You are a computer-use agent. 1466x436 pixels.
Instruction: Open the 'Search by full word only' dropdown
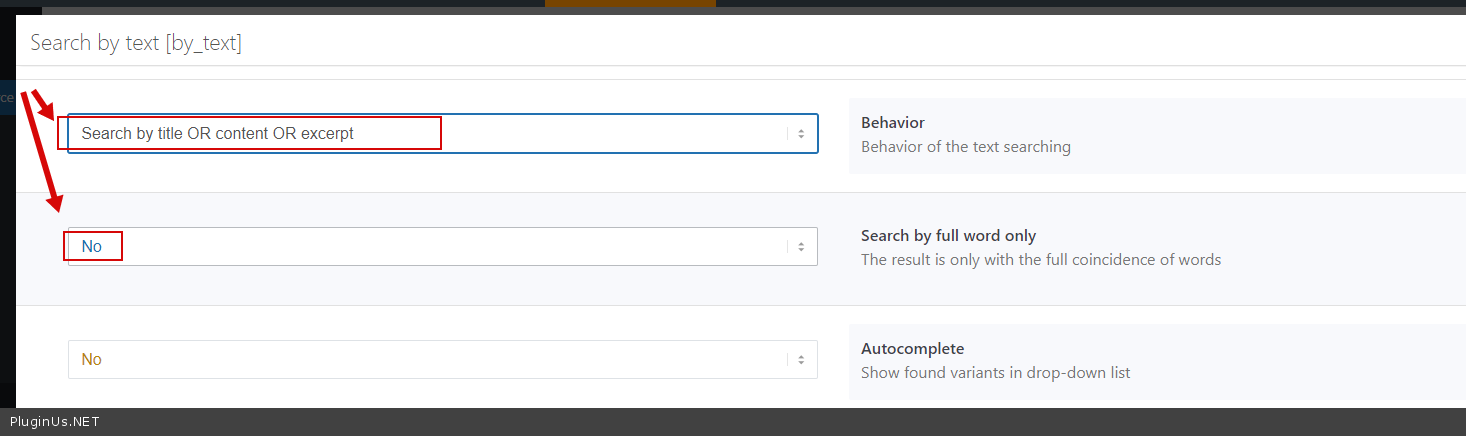(440, 247)
